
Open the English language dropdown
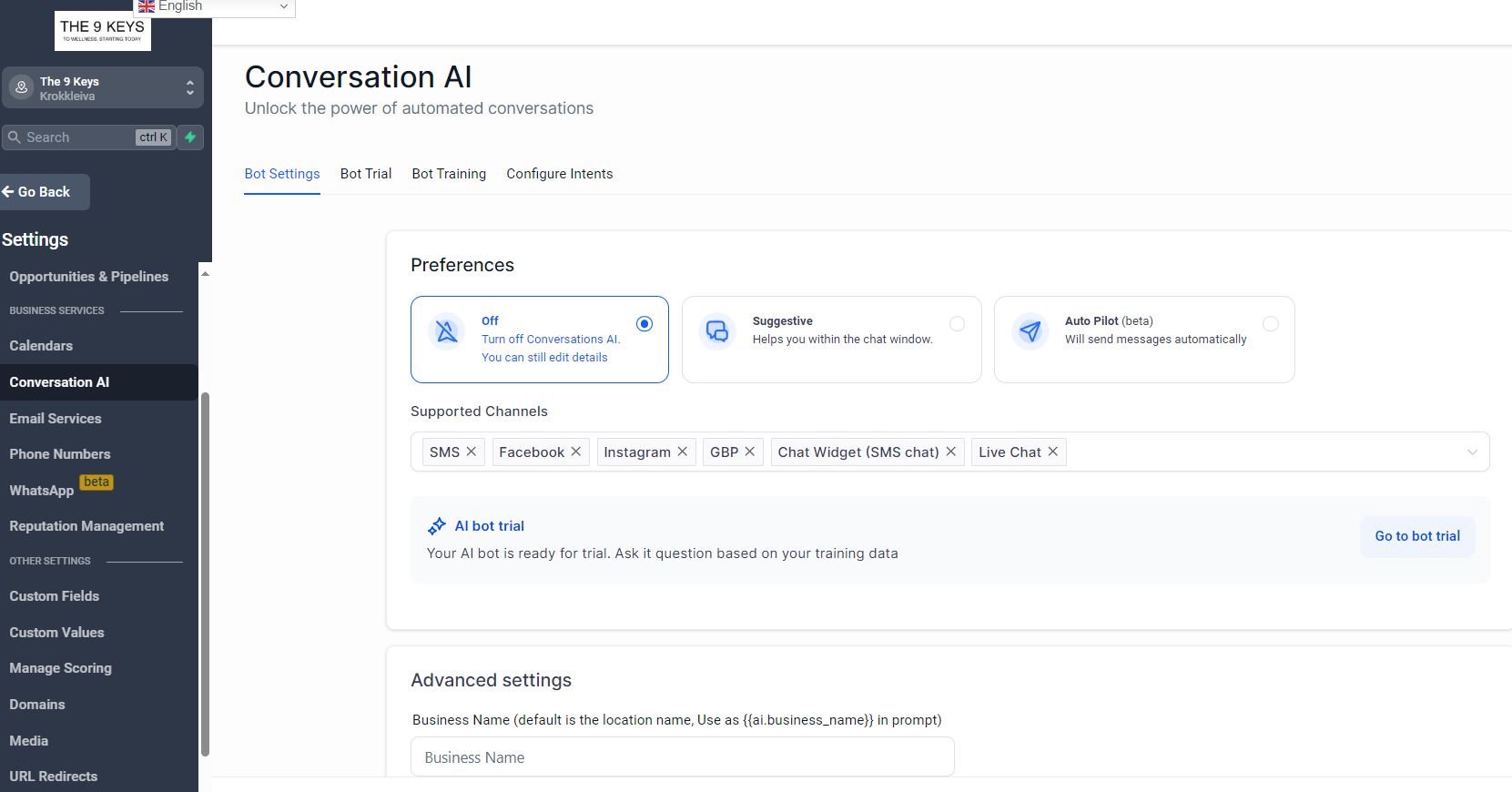pyautogui.click(x=214, y=7)
